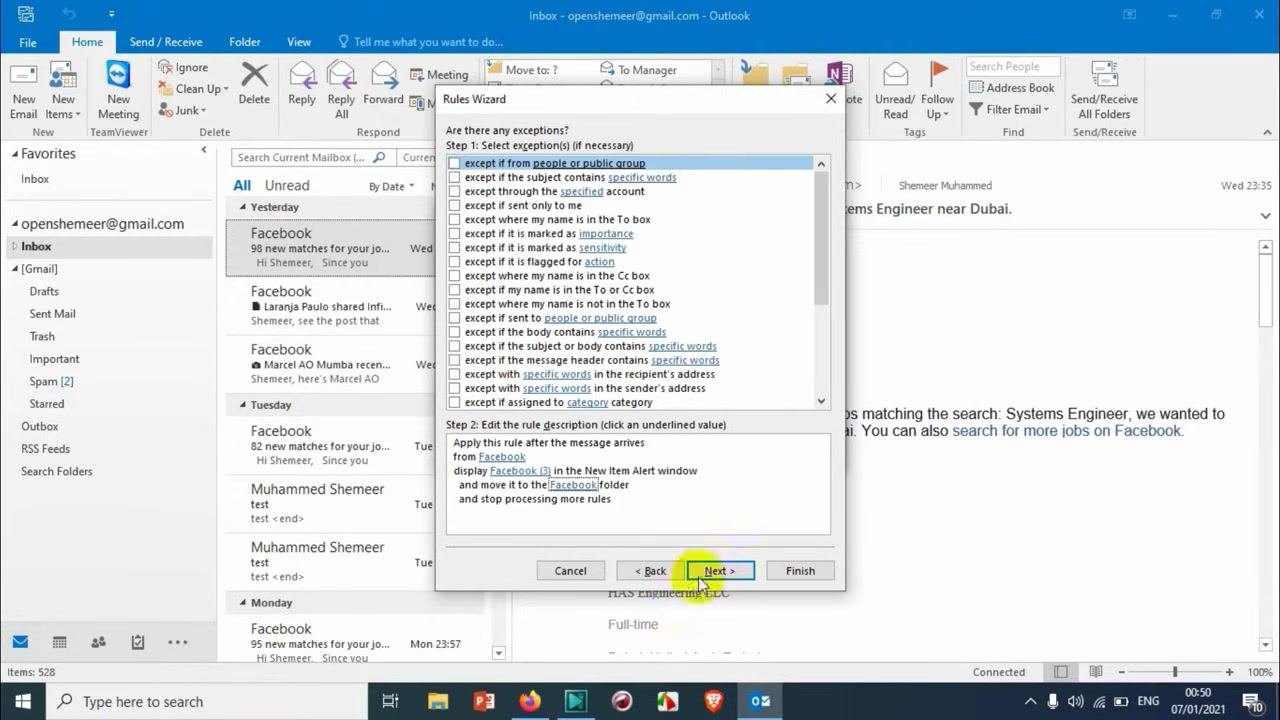Switch to Send / Receive tab
This screenshot has width=1280, height=720.
click(166, 42)
